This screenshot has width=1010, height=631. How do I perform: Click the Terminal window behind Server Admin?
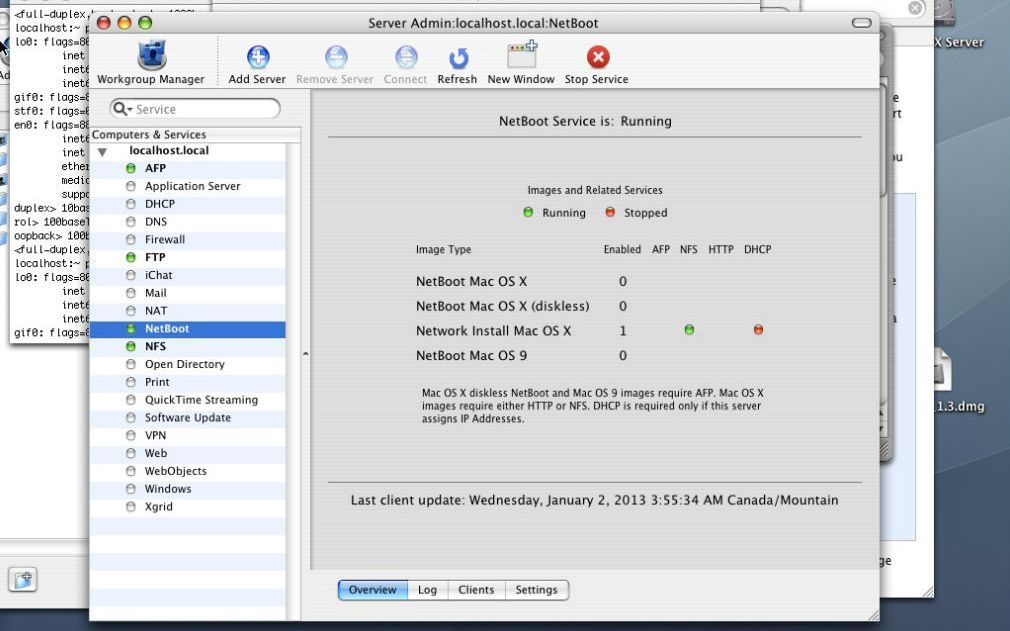click(x=48, y=174)
